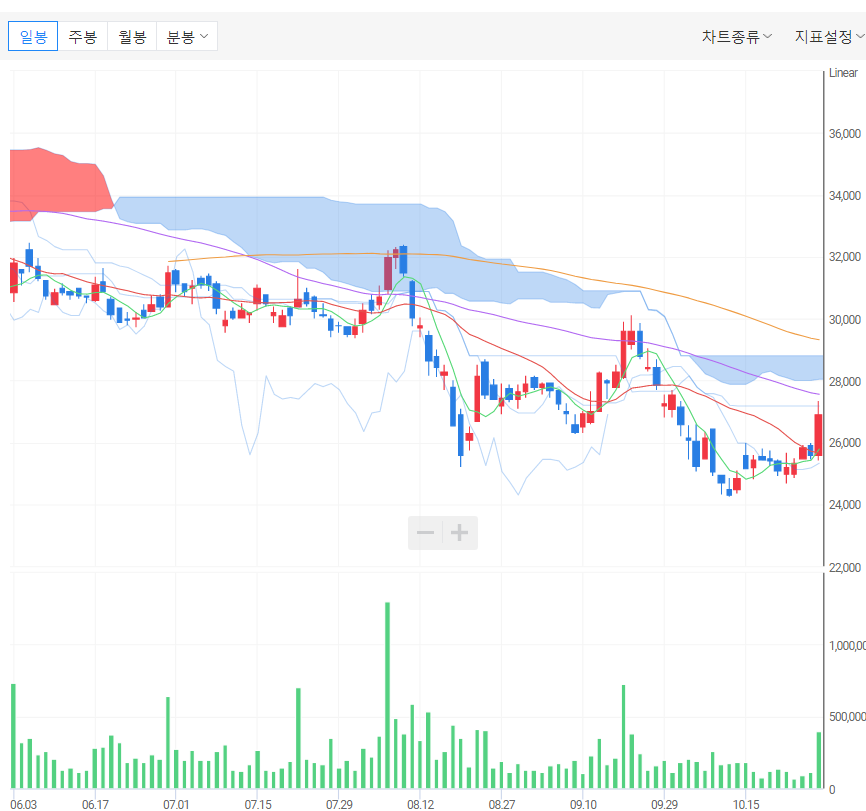866x811 pixels.
Task: Click the 34,000 price axis label
Action: click(844, 196)
